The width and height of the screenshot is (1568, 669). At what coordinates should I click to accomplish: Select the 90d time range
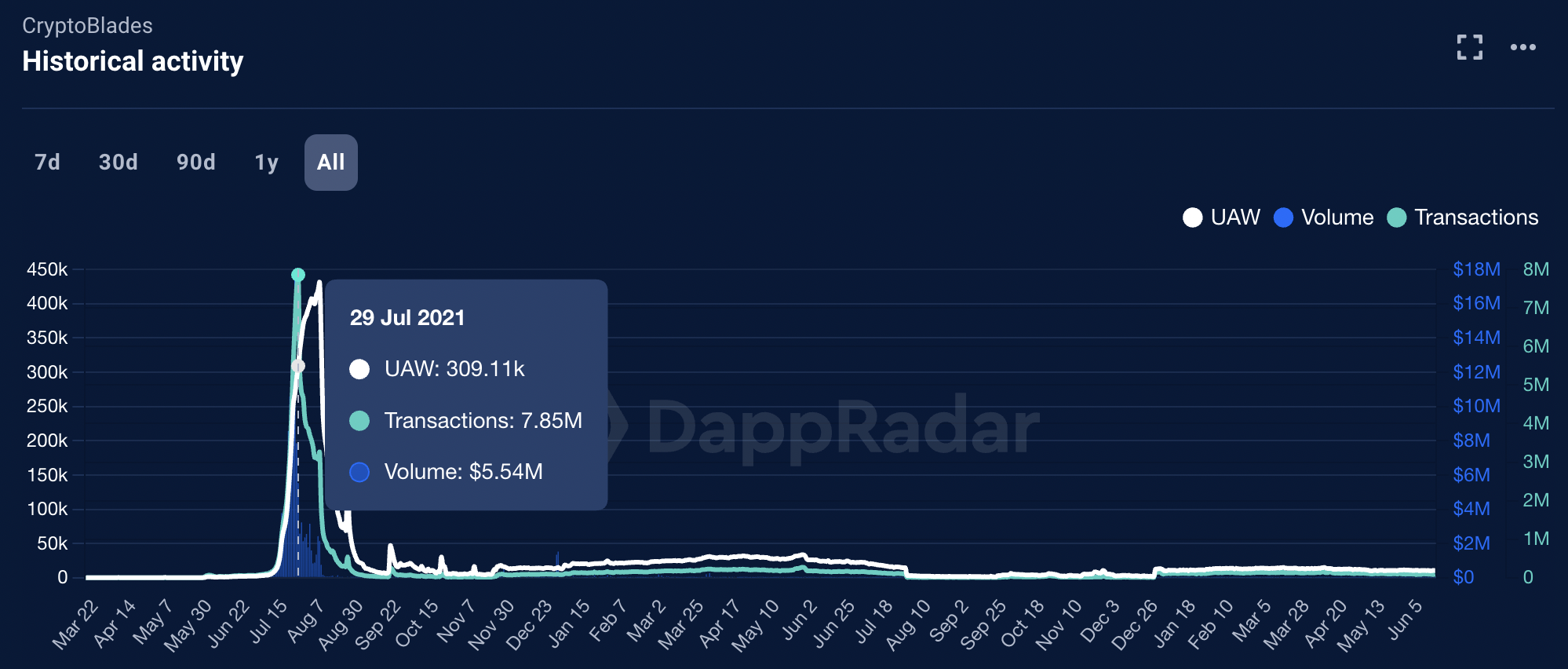(196, 163)
